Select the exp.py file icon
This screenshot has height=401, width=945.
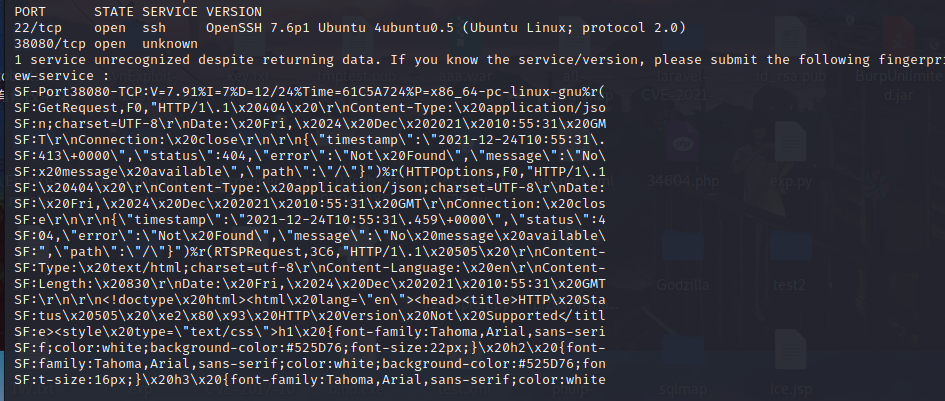coord(790,145)
